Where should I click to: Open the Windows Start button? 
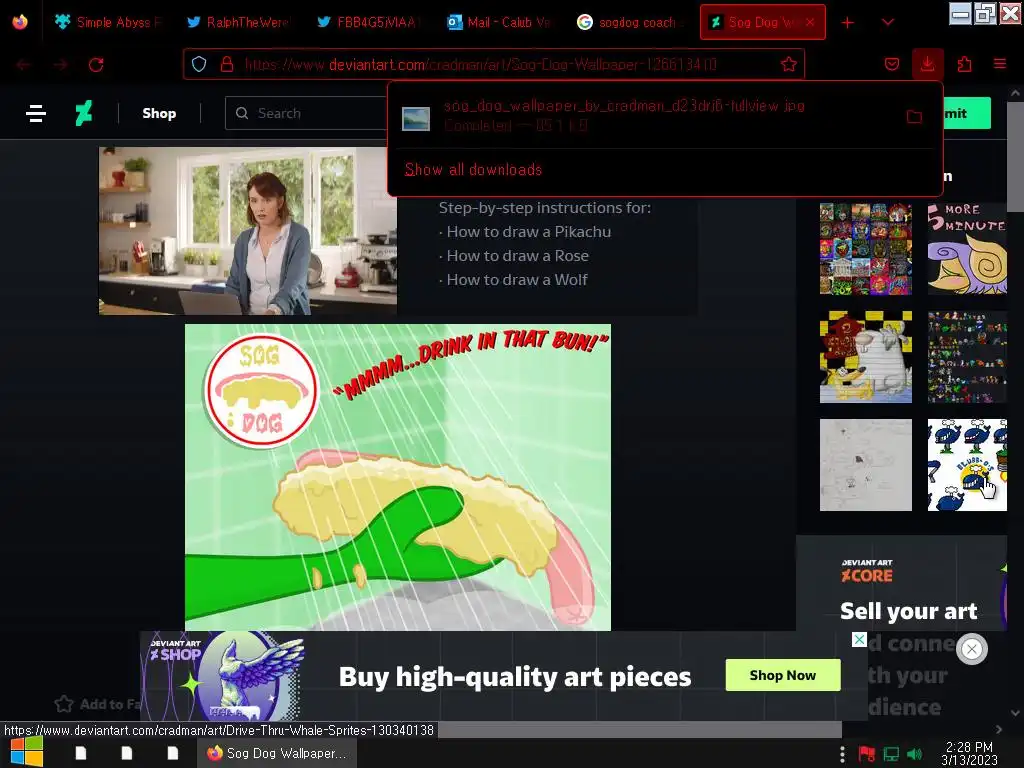tap(27, 752)
